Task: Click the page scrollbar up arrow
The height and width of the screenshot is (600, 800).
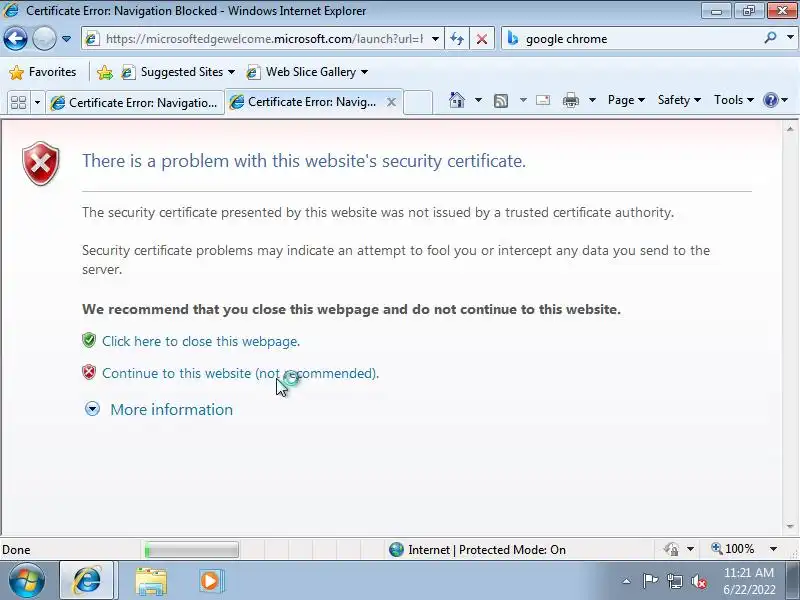Action: [790, 129]
